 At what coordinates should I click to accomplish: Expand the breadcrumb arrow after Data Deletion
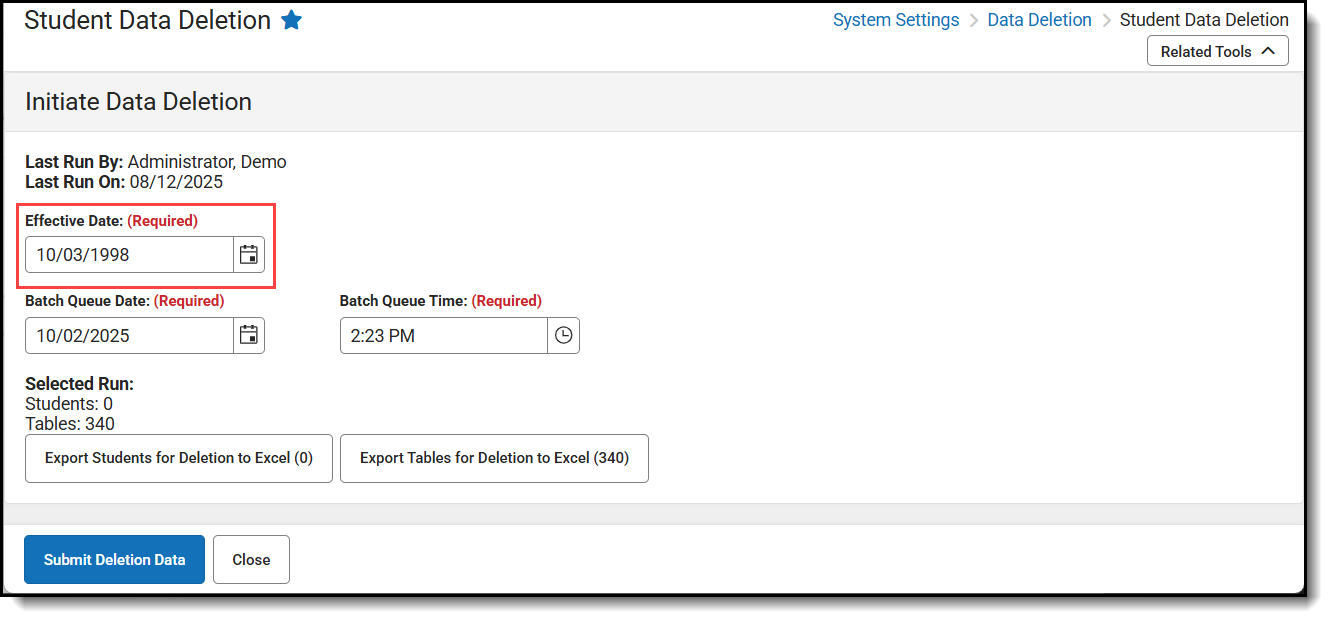click(1105, 19)
